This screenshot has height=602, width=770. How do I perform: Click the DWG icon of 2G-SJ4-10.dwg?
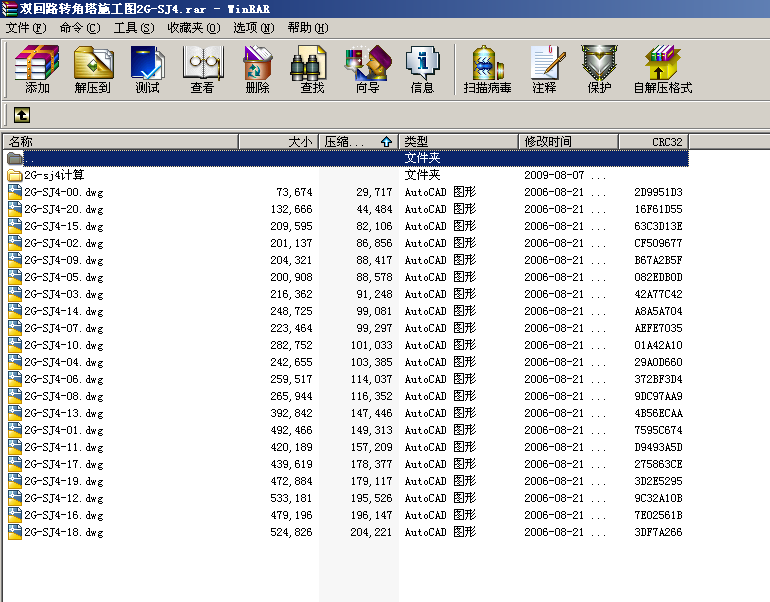15,345
